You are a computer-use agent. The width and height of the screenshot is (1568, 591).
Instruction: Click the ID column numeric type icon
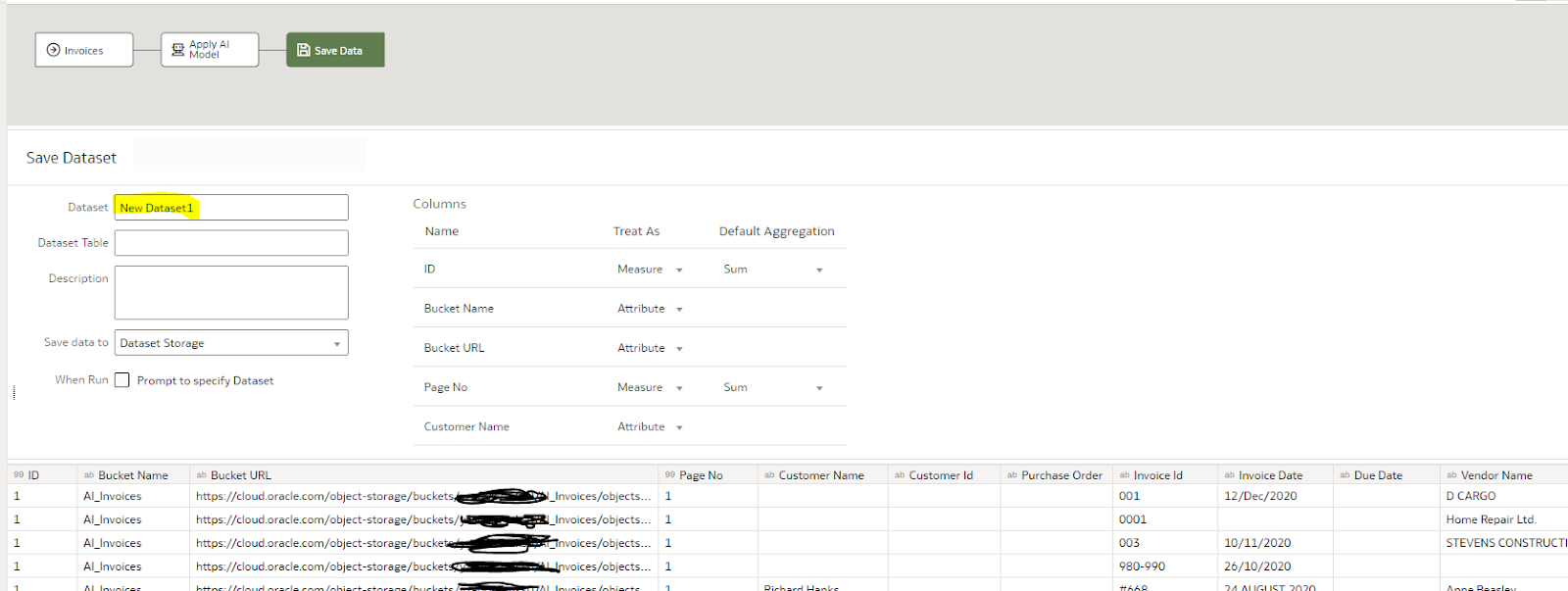click(19, 475)
